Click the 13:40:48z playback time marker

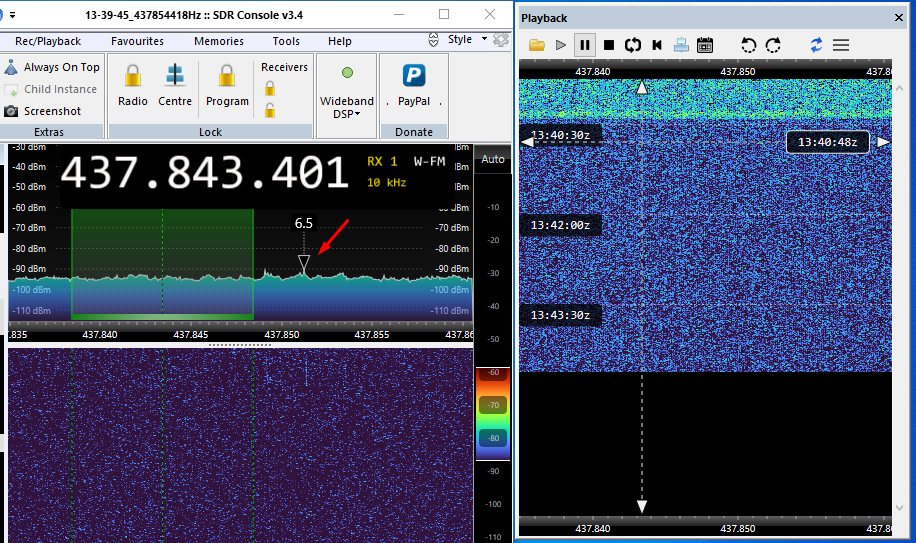tap(828, 142)
